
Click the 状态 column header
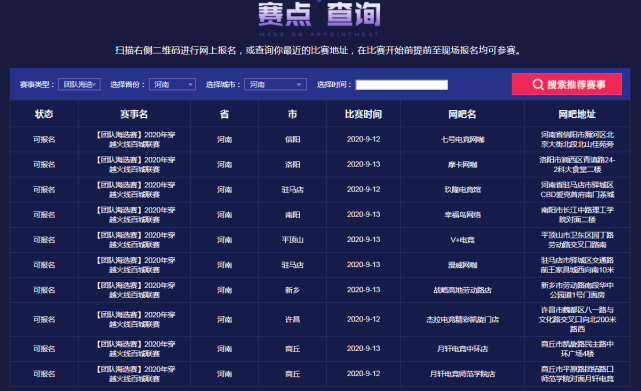[x=44, y=114]
